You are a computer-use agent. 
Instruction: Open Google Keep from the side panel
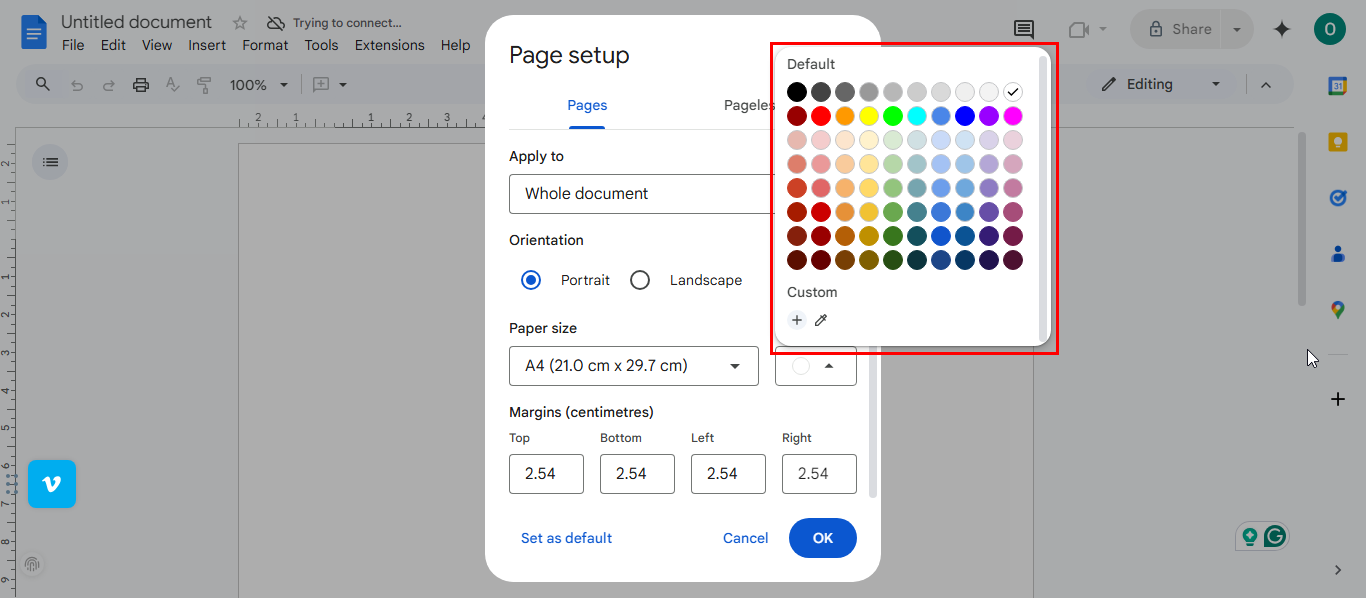(1337, 141)
